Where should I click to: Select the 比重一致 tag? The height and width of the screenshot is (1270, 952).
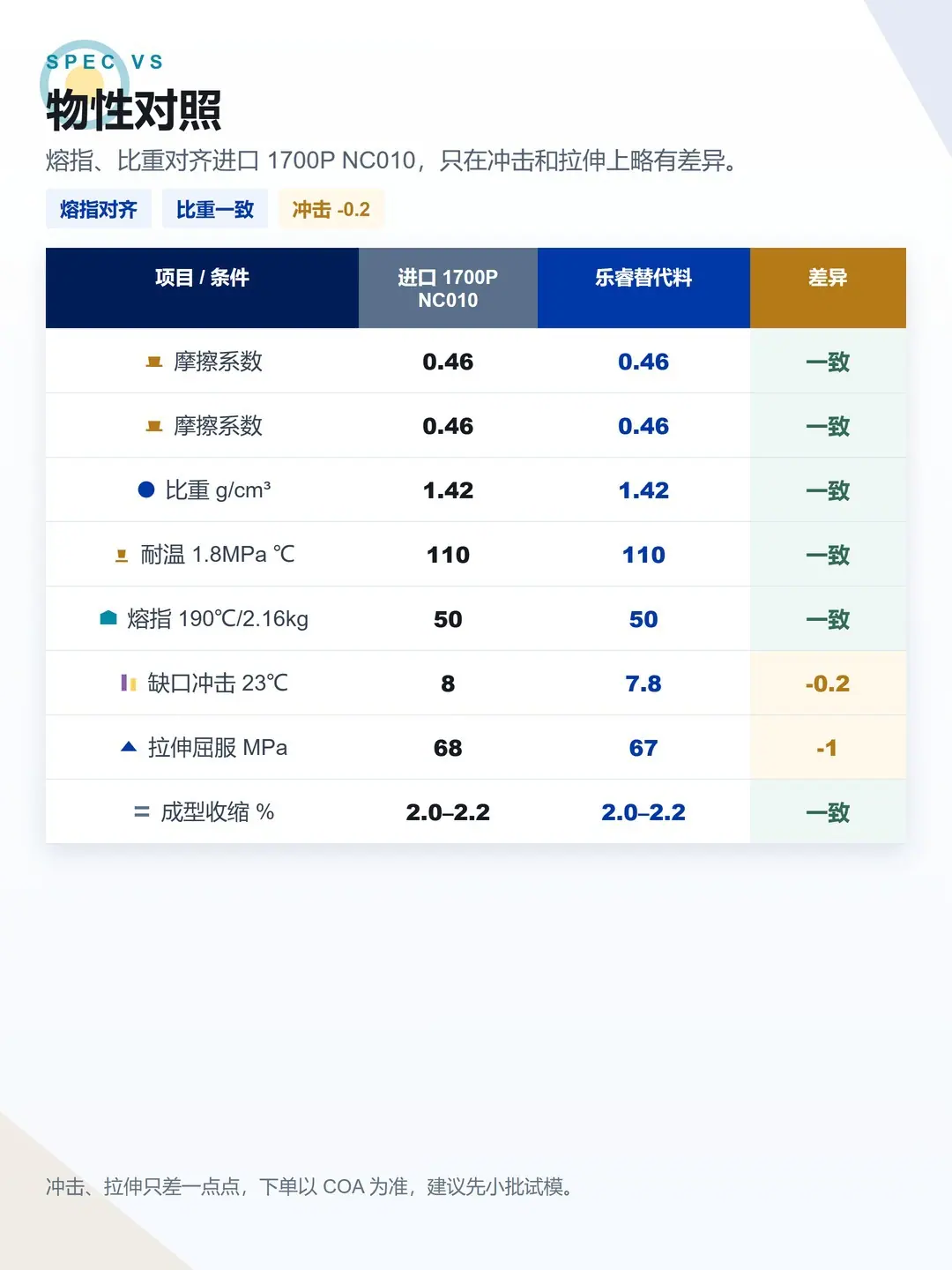pos(215,209)
